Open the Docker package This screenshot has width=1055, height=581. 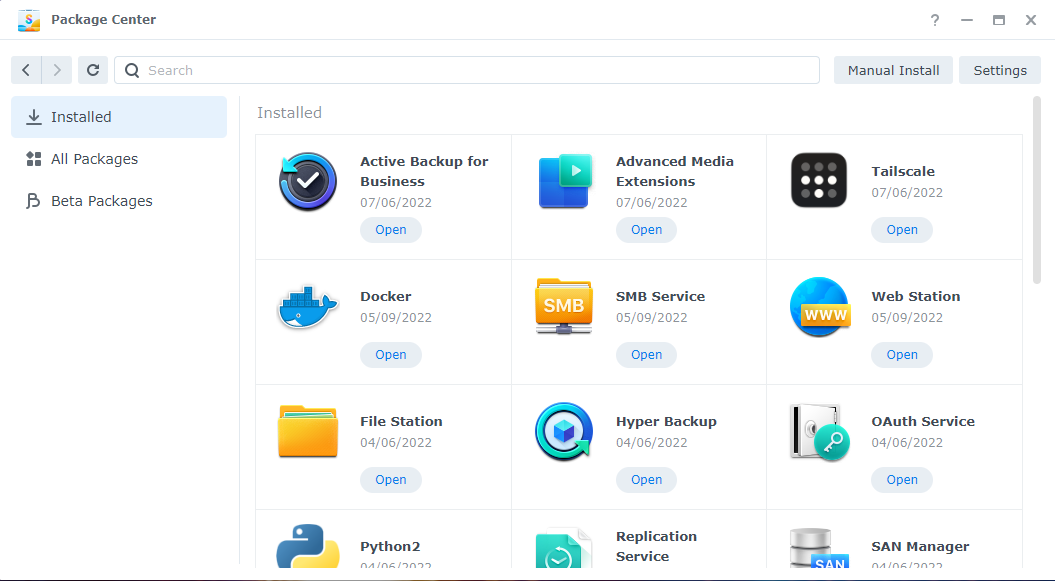390,354
